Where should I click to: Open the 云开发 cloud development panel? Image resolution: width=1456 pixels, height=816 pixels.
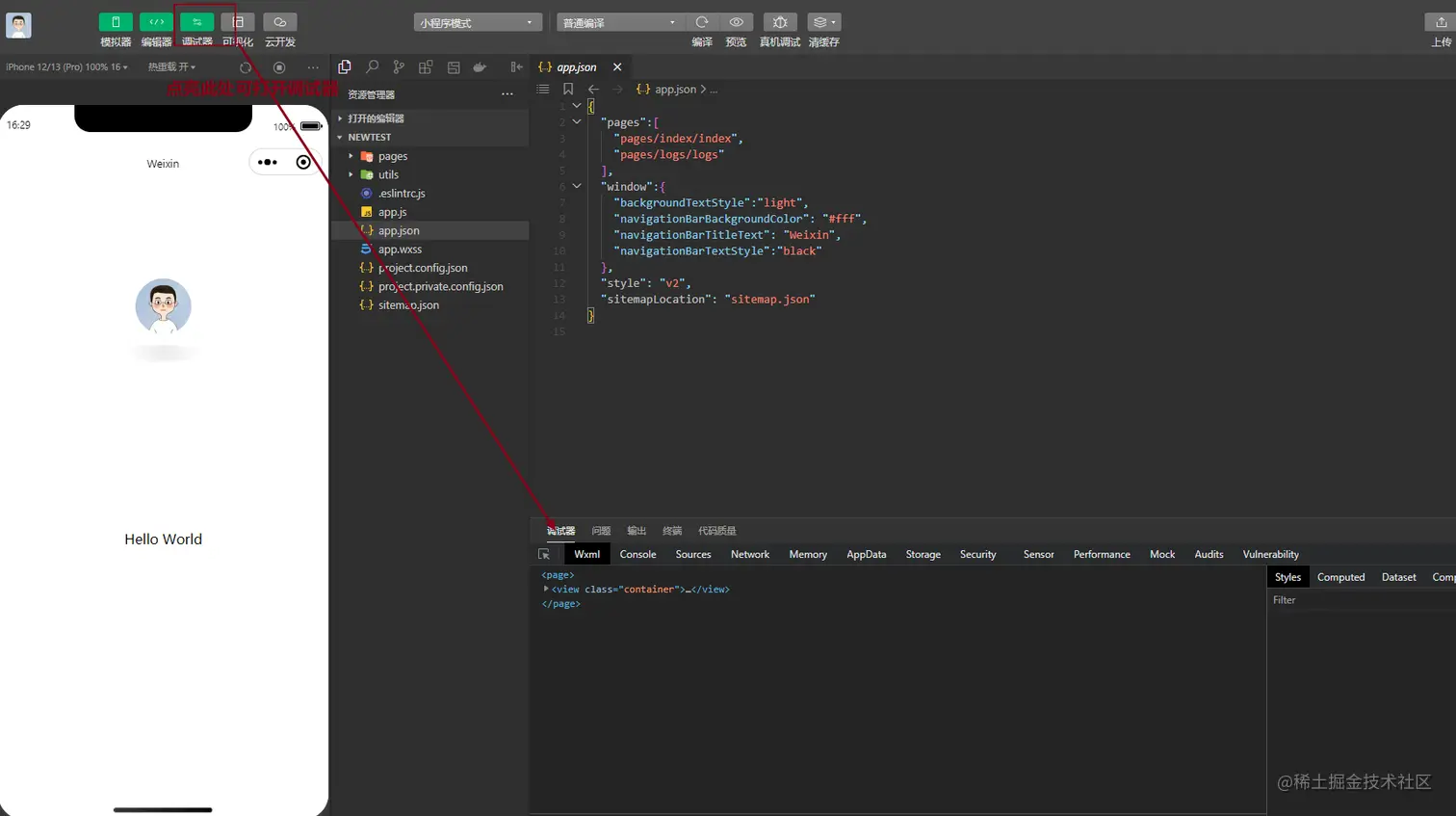[x=280, y=22]
